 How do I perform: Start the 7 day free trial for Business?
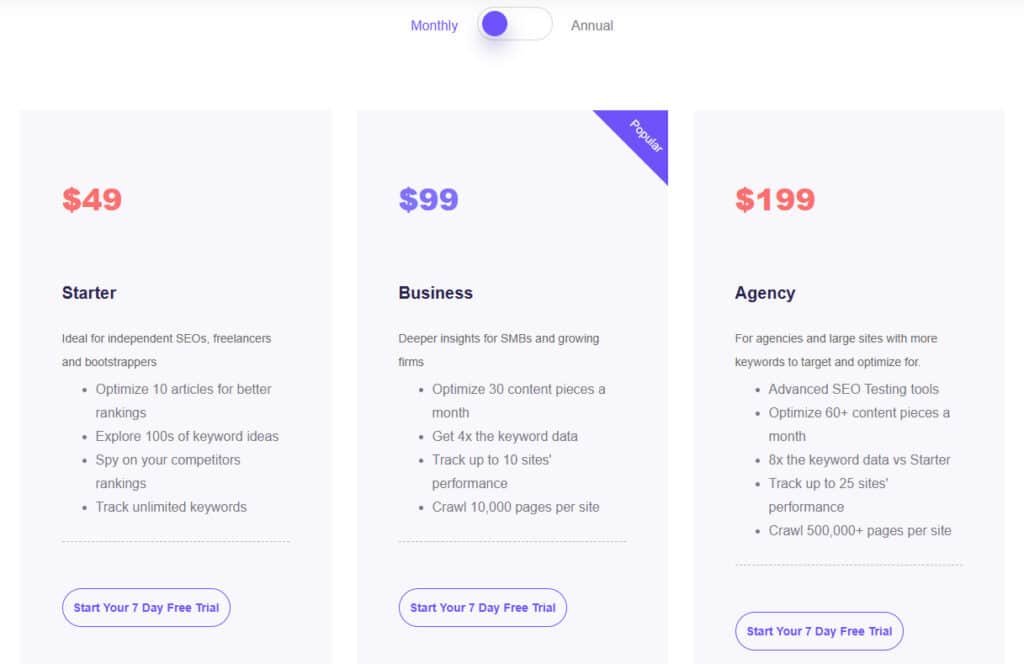click(483, 607)
